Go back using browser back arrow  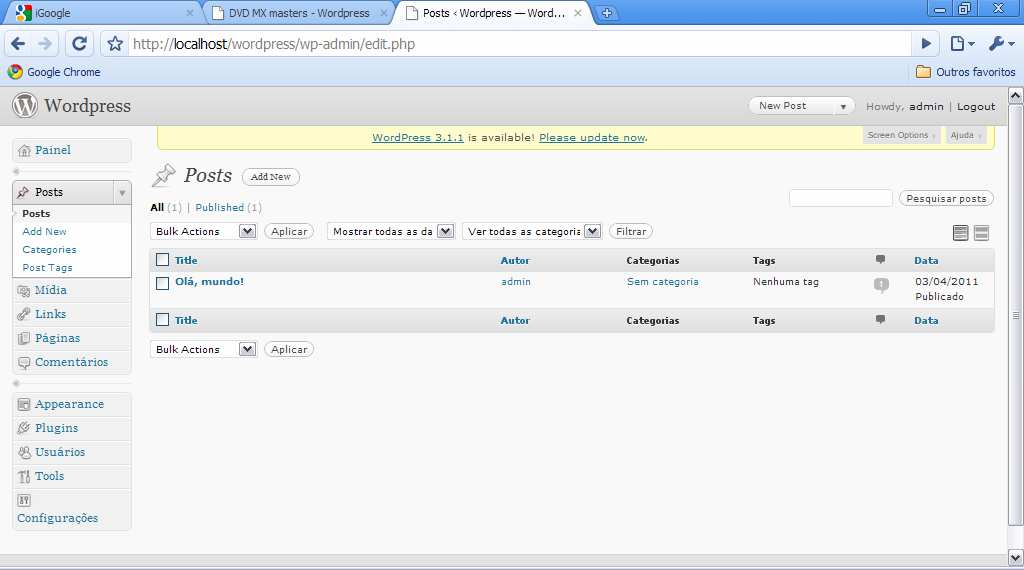(18, 44)
